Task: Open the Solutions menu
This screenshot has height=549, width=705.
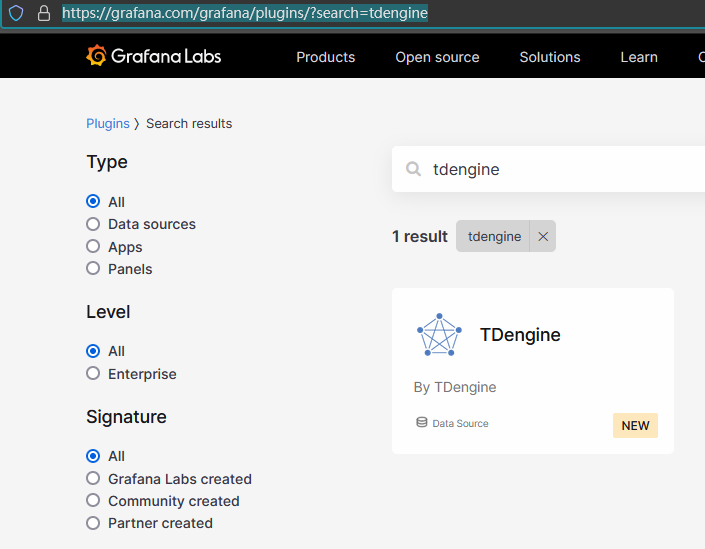Action: 549,57
